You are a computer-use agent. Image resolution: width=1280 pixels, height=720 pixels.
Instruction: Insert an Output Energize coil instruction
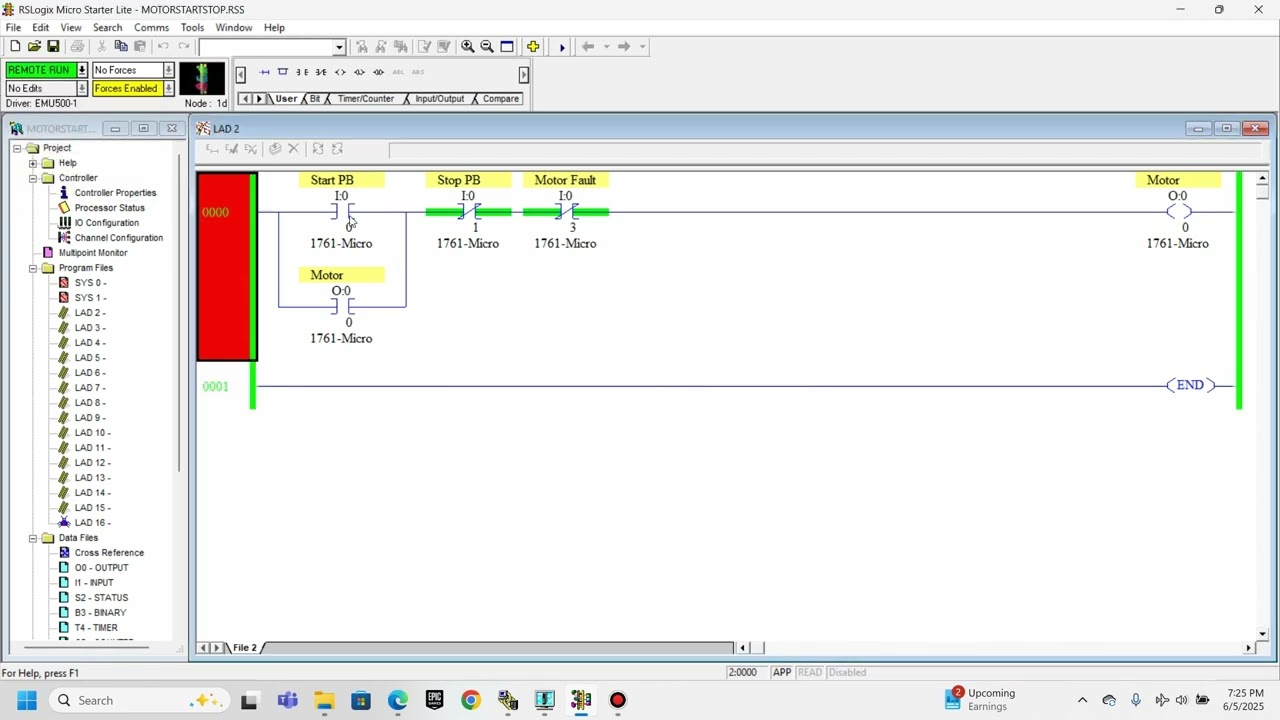340,72
